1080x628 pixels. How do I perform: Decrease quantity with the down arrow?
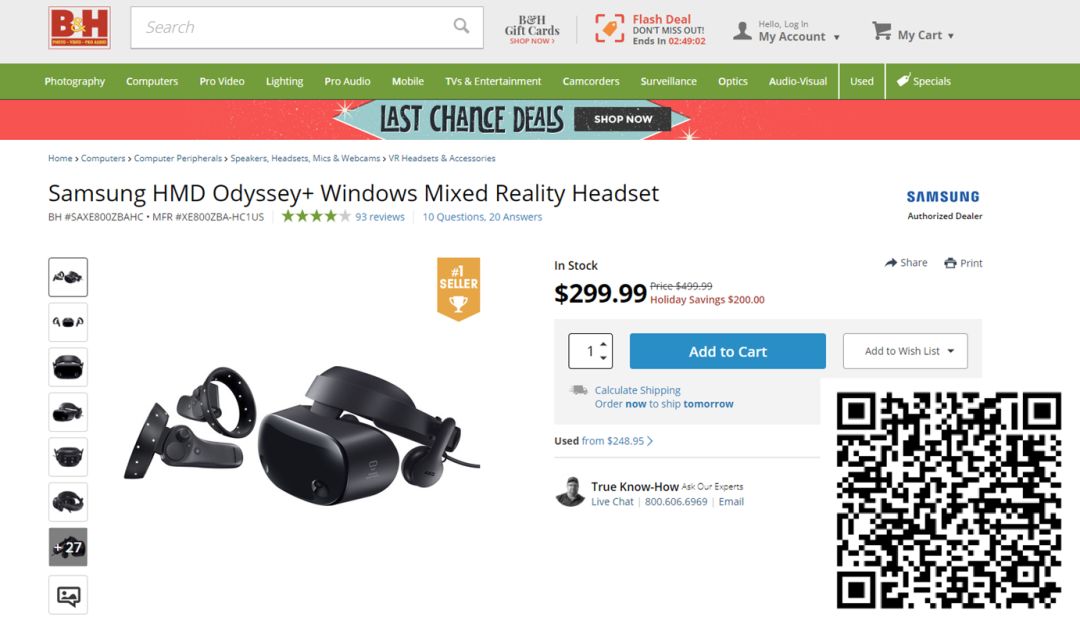[x=603, y=357]
